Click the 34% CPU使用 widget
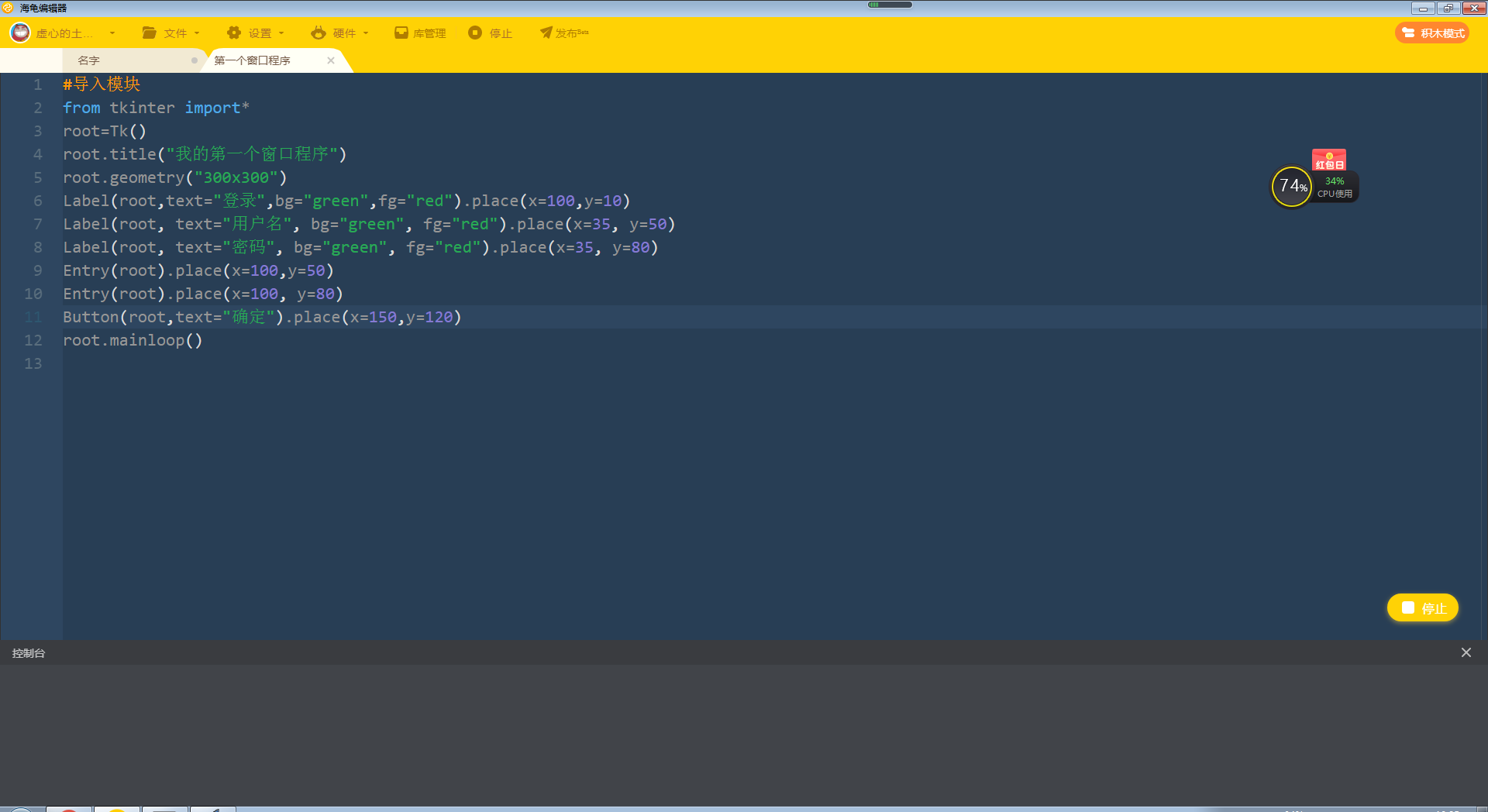Screen dimensions: 1488x812 (x=1335, y=188)
